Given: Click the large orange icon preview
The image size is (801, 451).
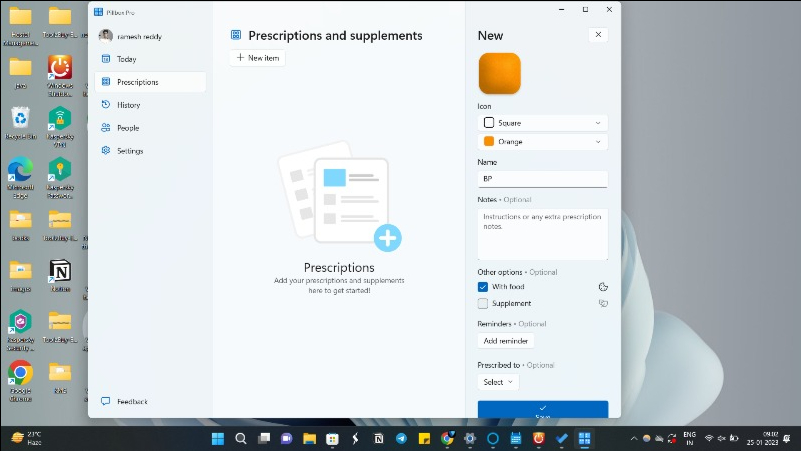Looking at the screenshot, I should point(499,74).
